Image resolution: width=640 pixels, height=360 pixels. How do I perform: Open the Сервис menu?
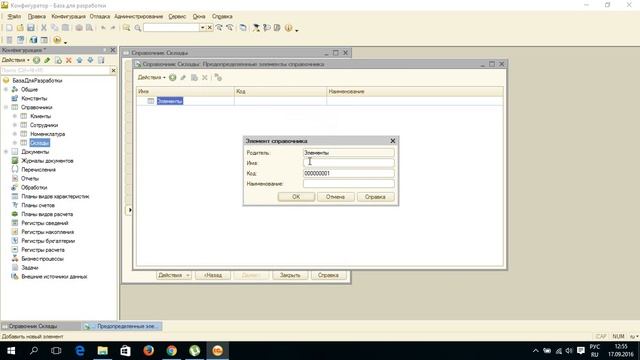click(177, 16)
